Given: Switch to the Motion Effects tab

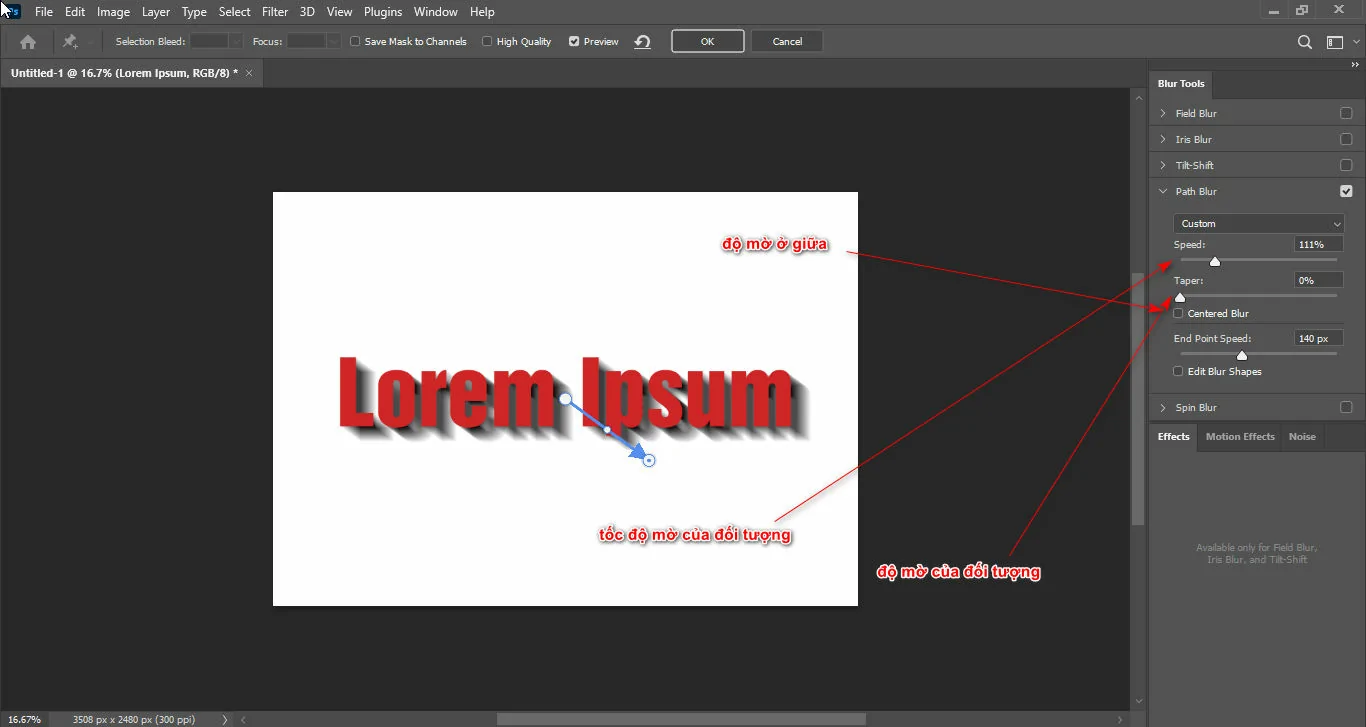Looking at the screenshot, I should (1239, 436).
